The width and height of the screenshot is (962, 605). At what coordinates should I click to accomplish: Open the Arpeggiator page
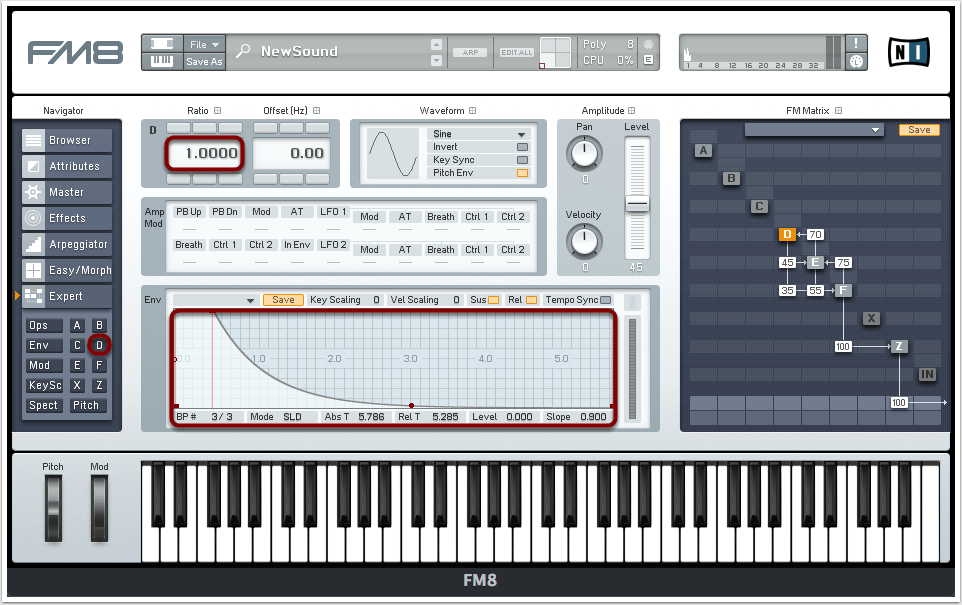click(x=67, y=245)
